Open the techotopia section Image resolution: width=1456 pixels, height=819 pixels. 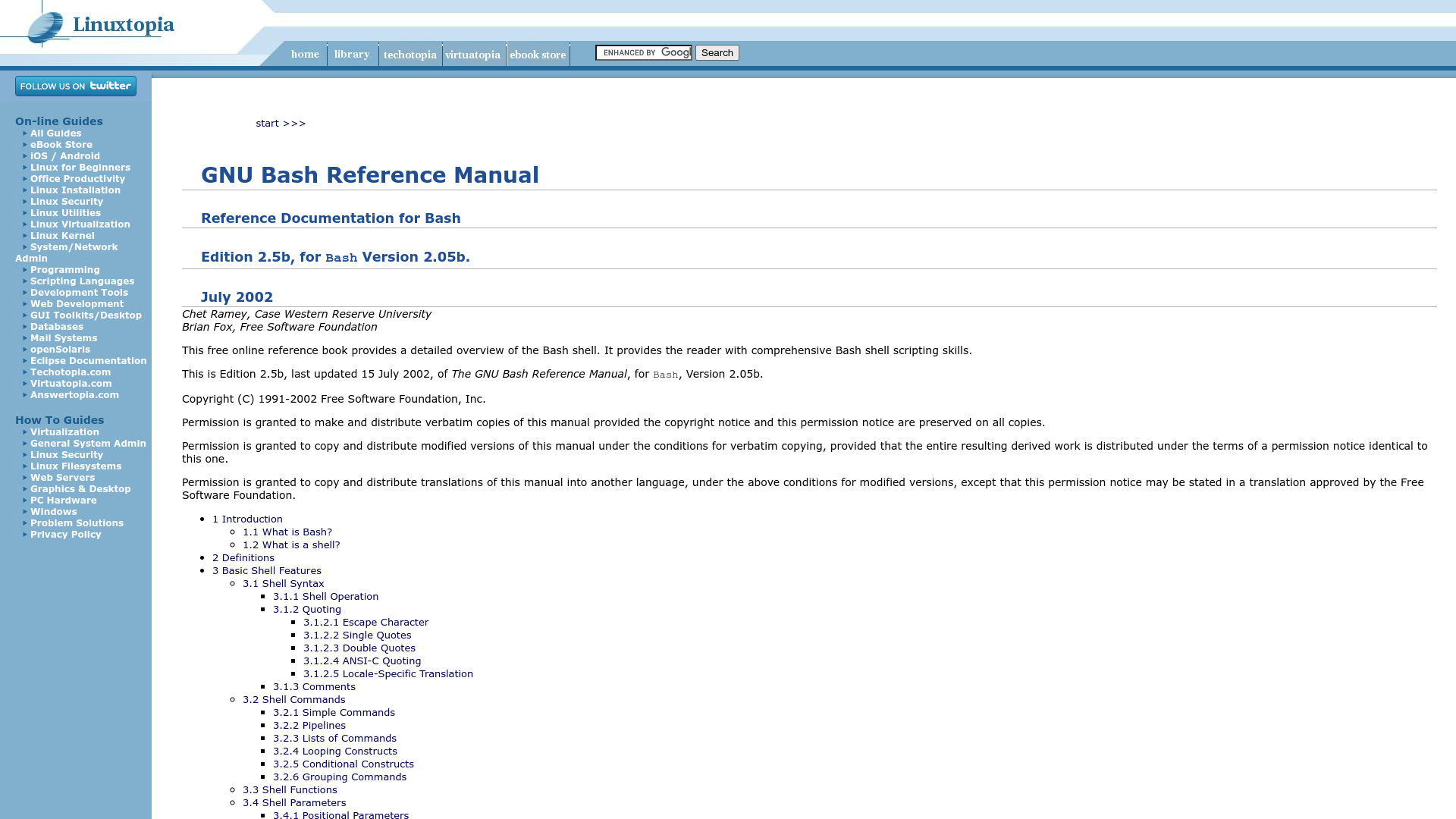click(410, 54)
